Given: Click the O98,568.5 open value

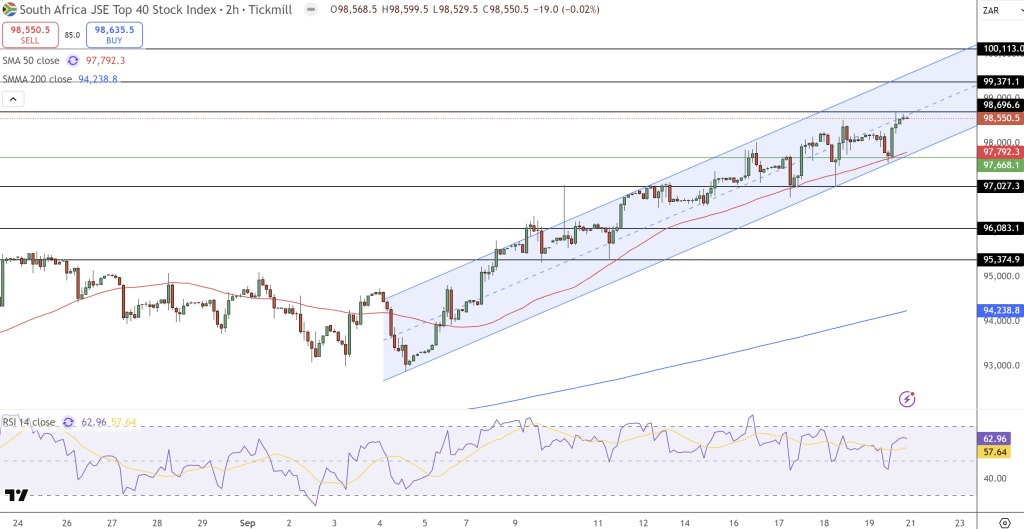Looking at the screenshot, I should click(353, 9).
